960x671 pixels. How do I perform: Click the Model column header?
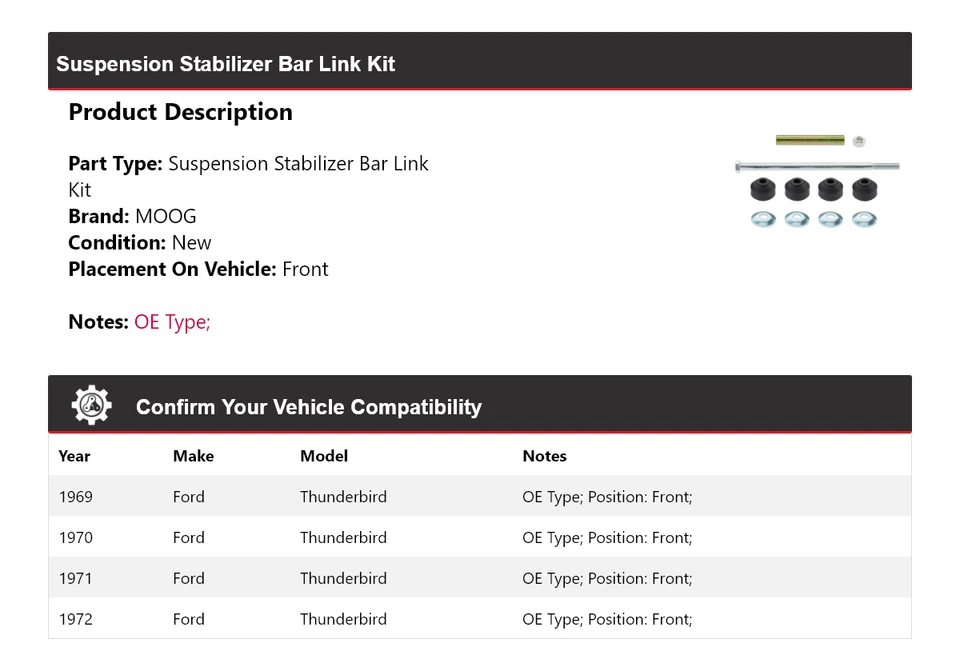coord(324,456)
